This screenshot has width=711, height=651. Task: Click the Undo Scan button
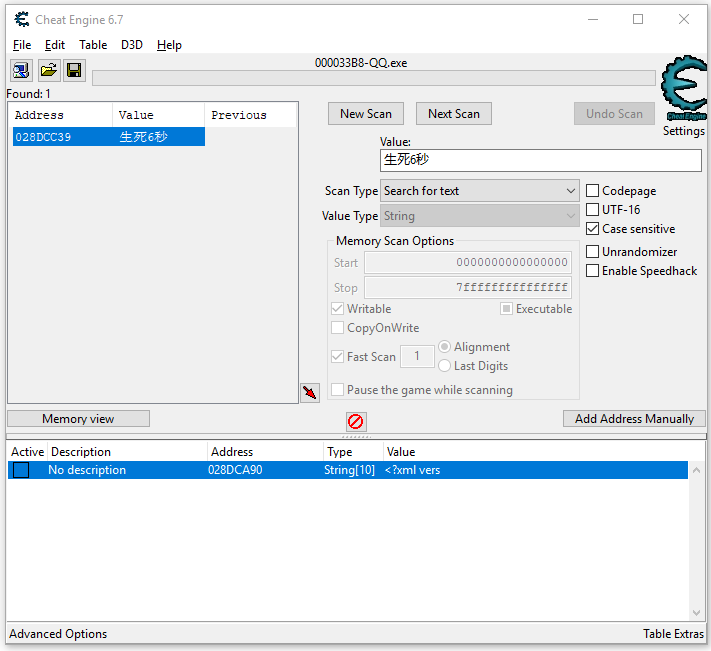614,114
